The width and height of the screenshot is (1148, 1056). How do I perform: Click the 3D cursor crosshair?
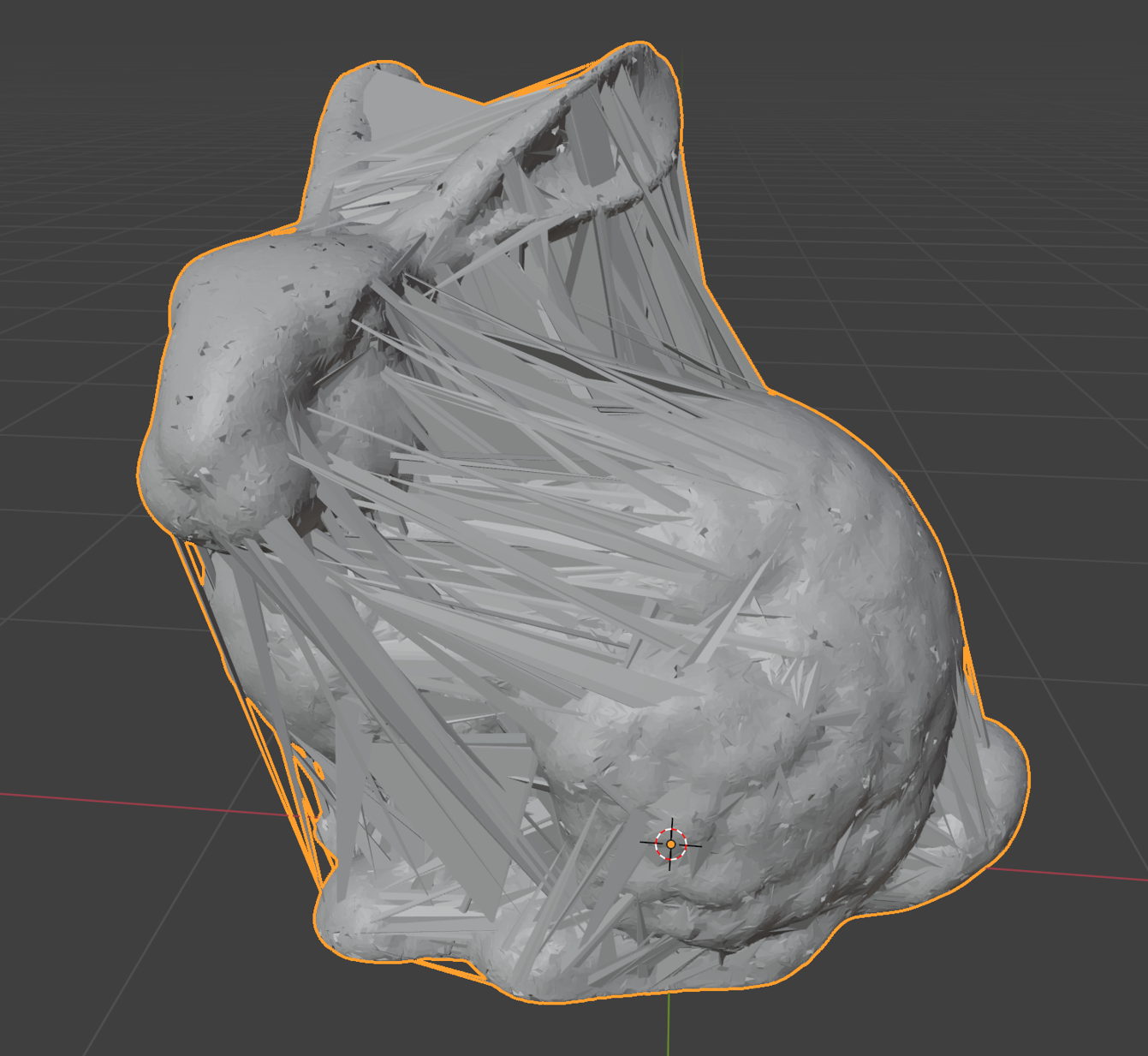pyautogui.click(x=671, y=844)
